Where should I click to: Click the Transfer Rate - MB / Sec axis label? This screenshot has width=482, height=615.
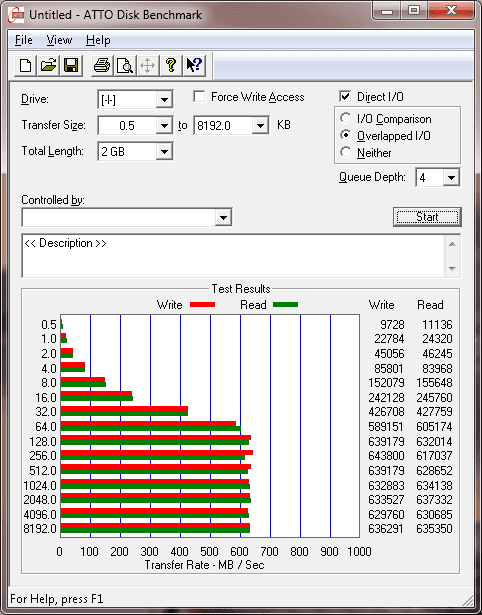click(x=204, y=565)
